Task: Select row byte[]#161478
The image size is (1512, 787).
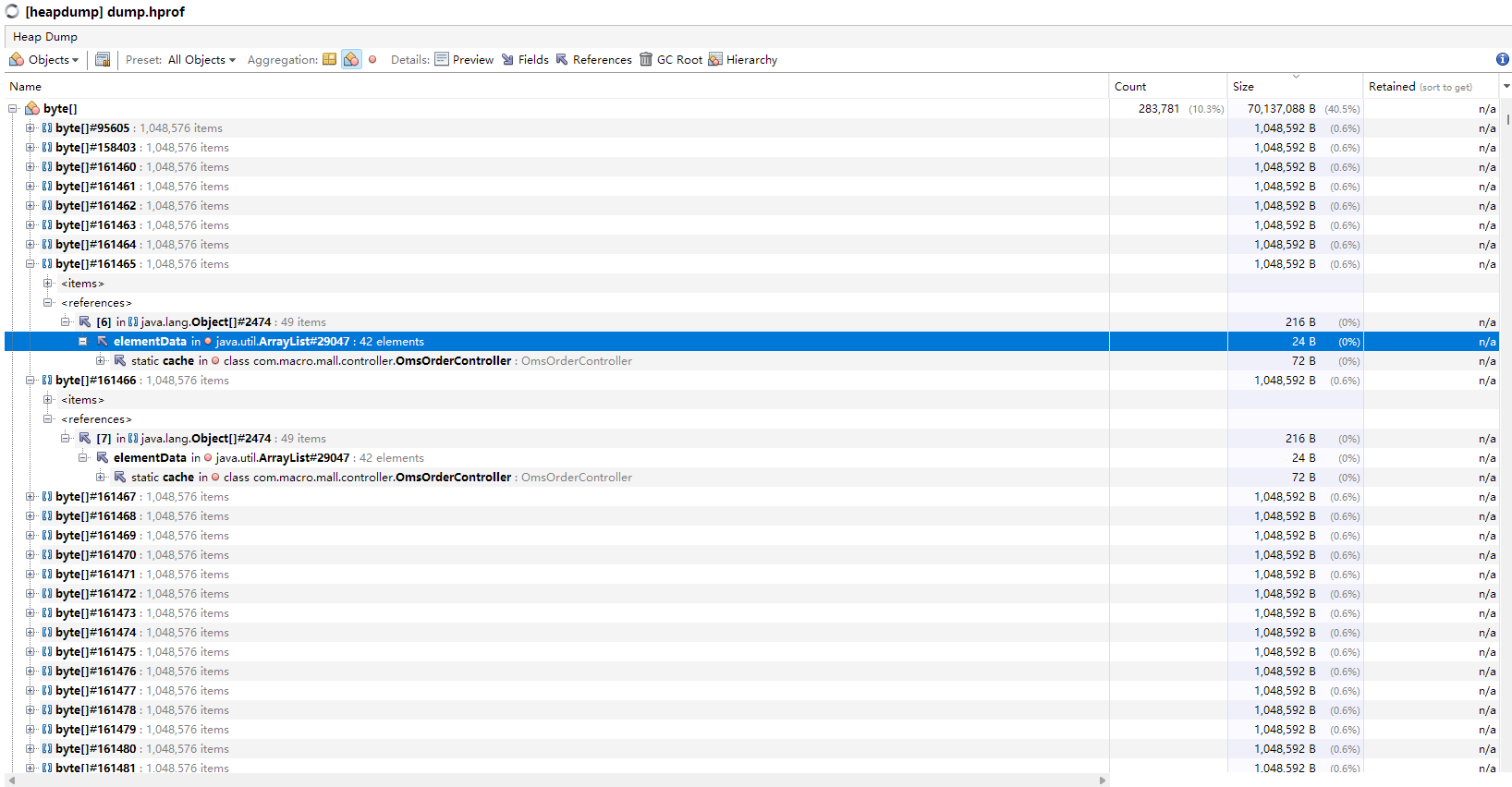Action: tap(751, 709)
